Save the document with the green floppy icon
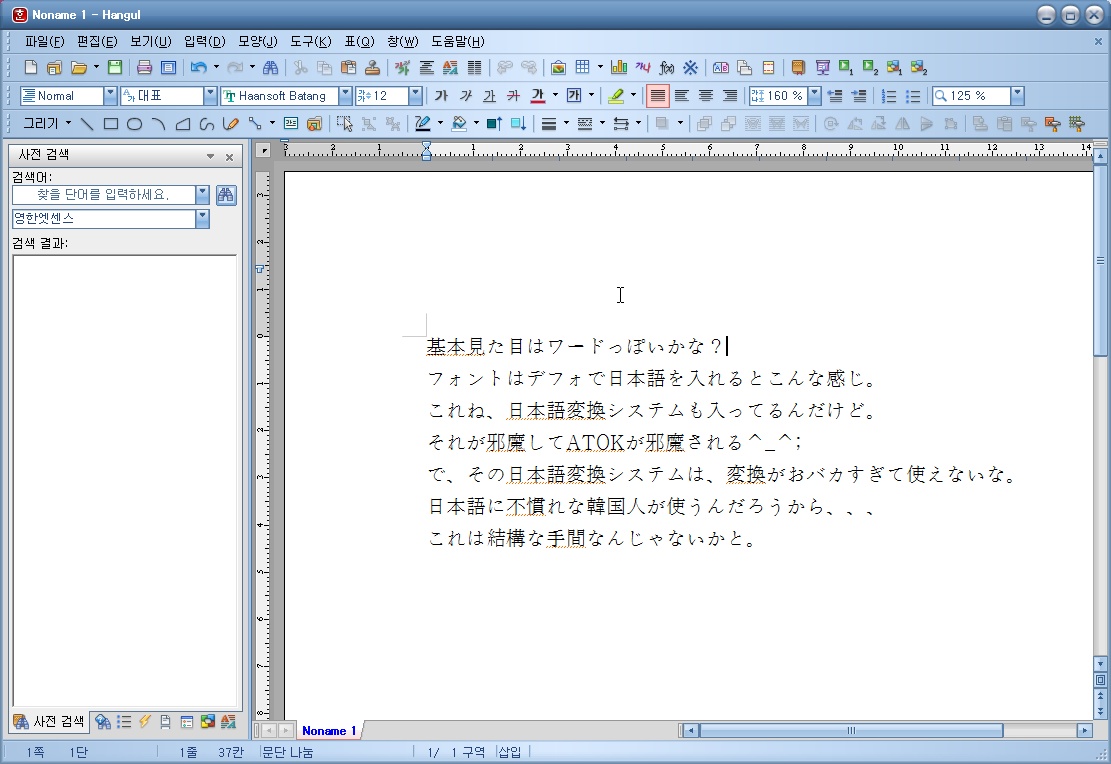This screenshot has width=1111, height=764. click(115, 67)
